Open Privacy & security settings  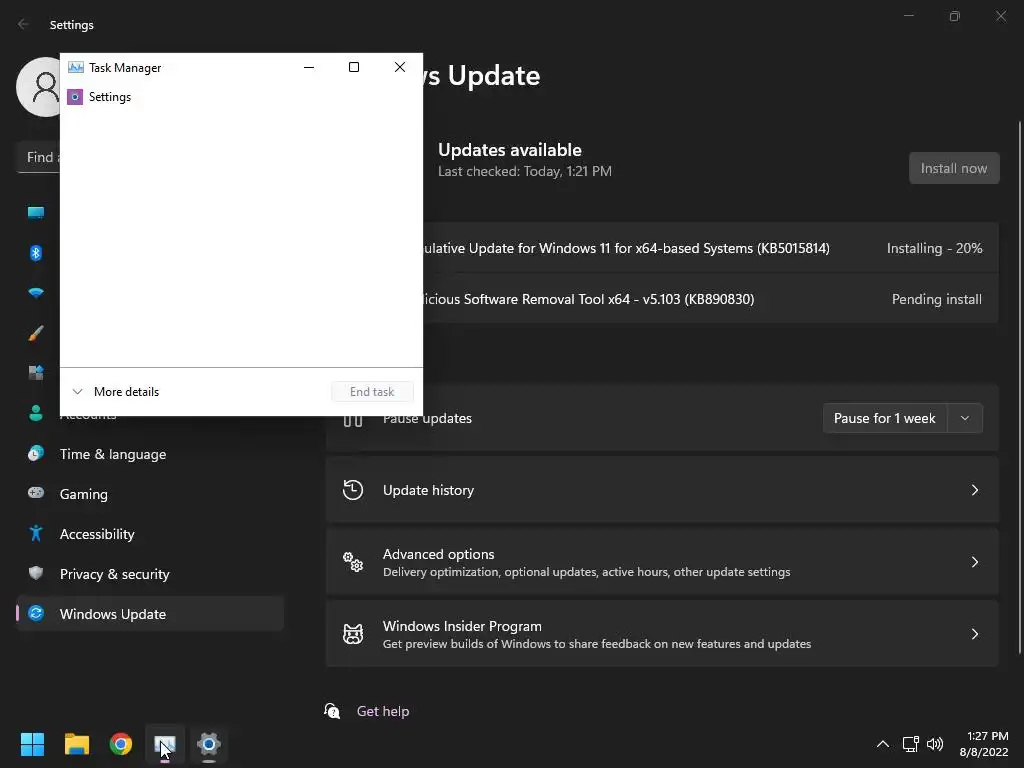pos(150,574)
